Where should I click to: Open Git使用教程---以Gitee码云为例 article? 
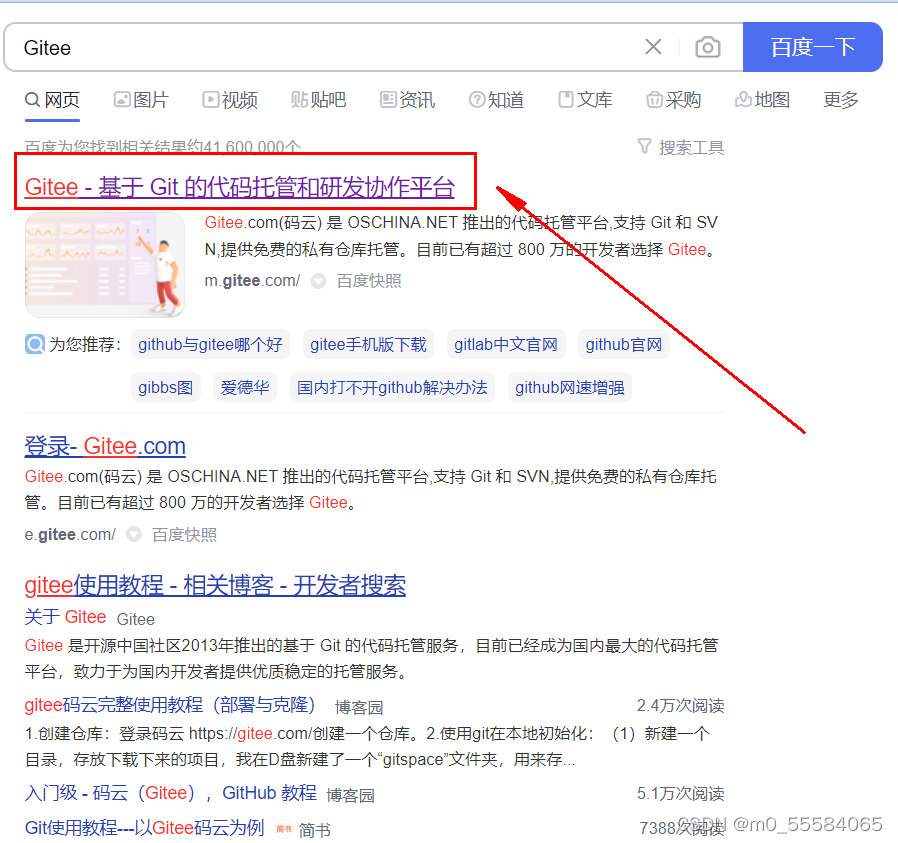144,828
